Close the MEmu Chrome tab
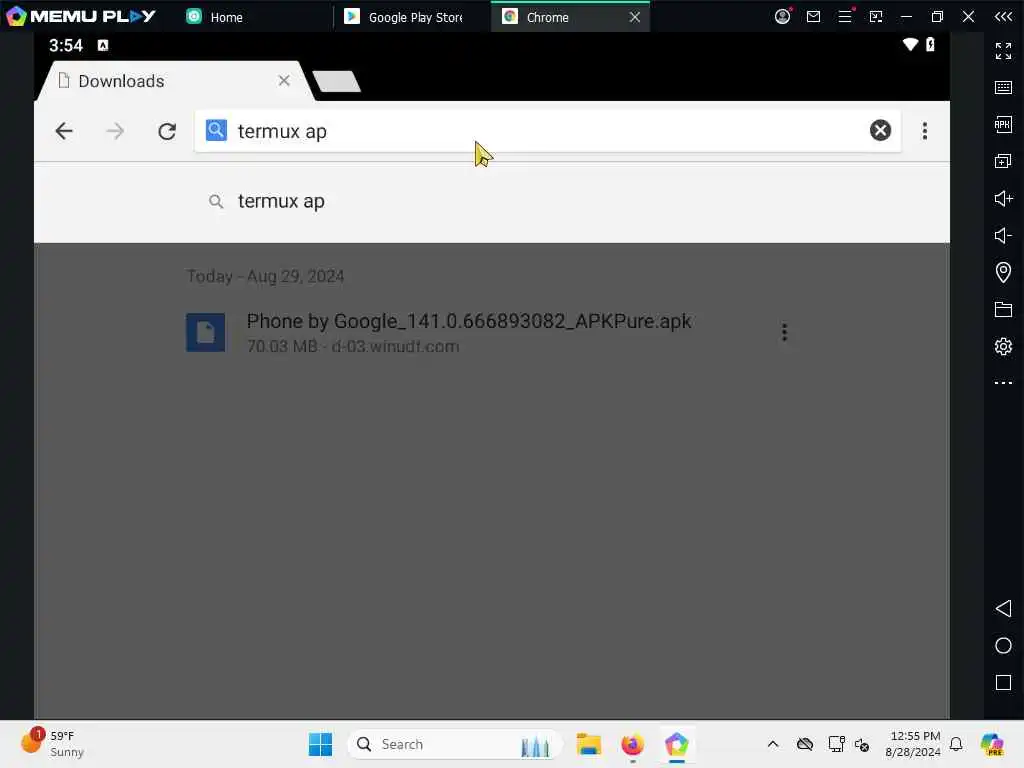The width and height of the screenshot is (1024, 768). [635, 18]
